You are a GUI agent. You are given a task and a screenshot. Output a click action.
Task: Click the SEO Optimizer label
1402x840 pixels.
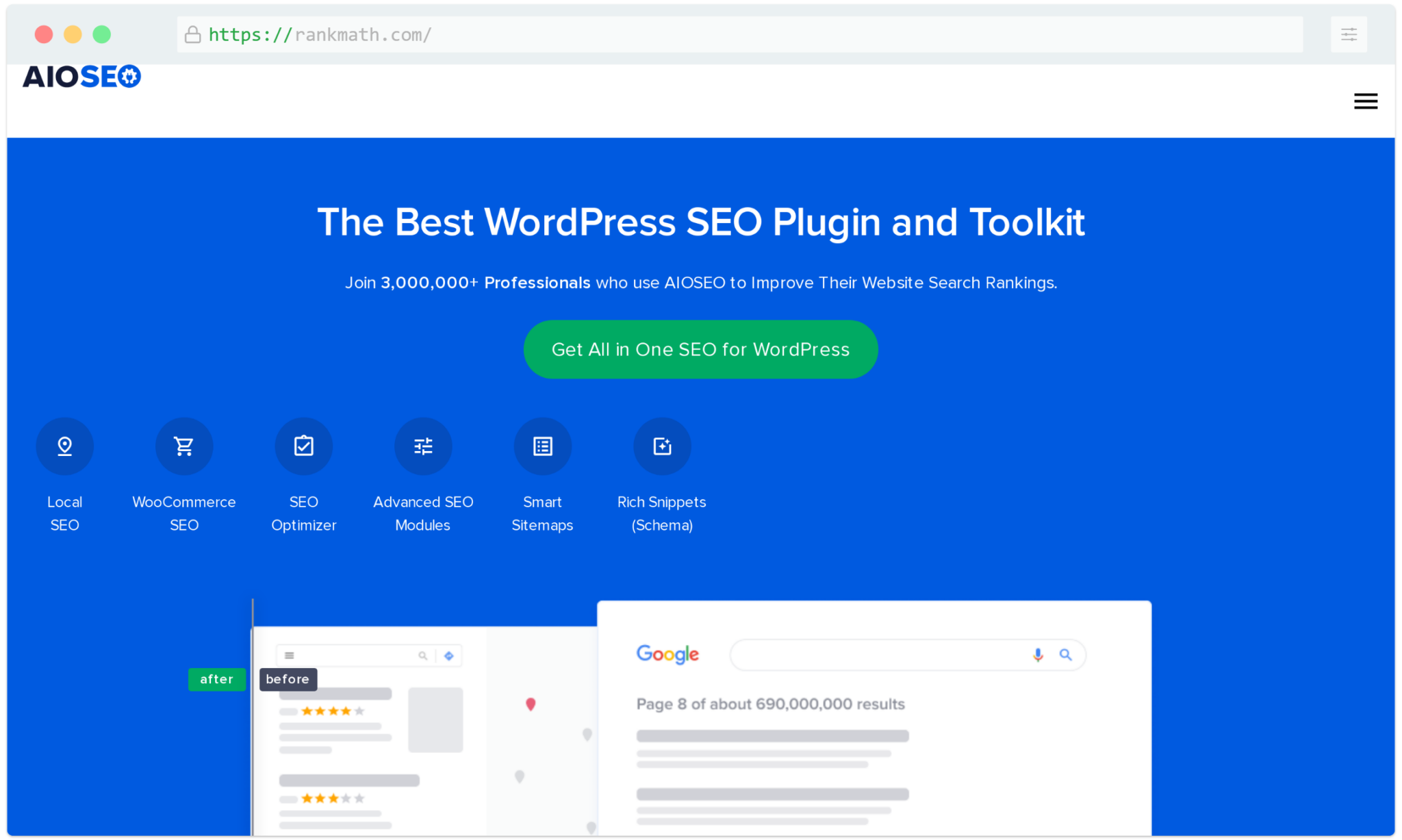(x=303, y=513)
